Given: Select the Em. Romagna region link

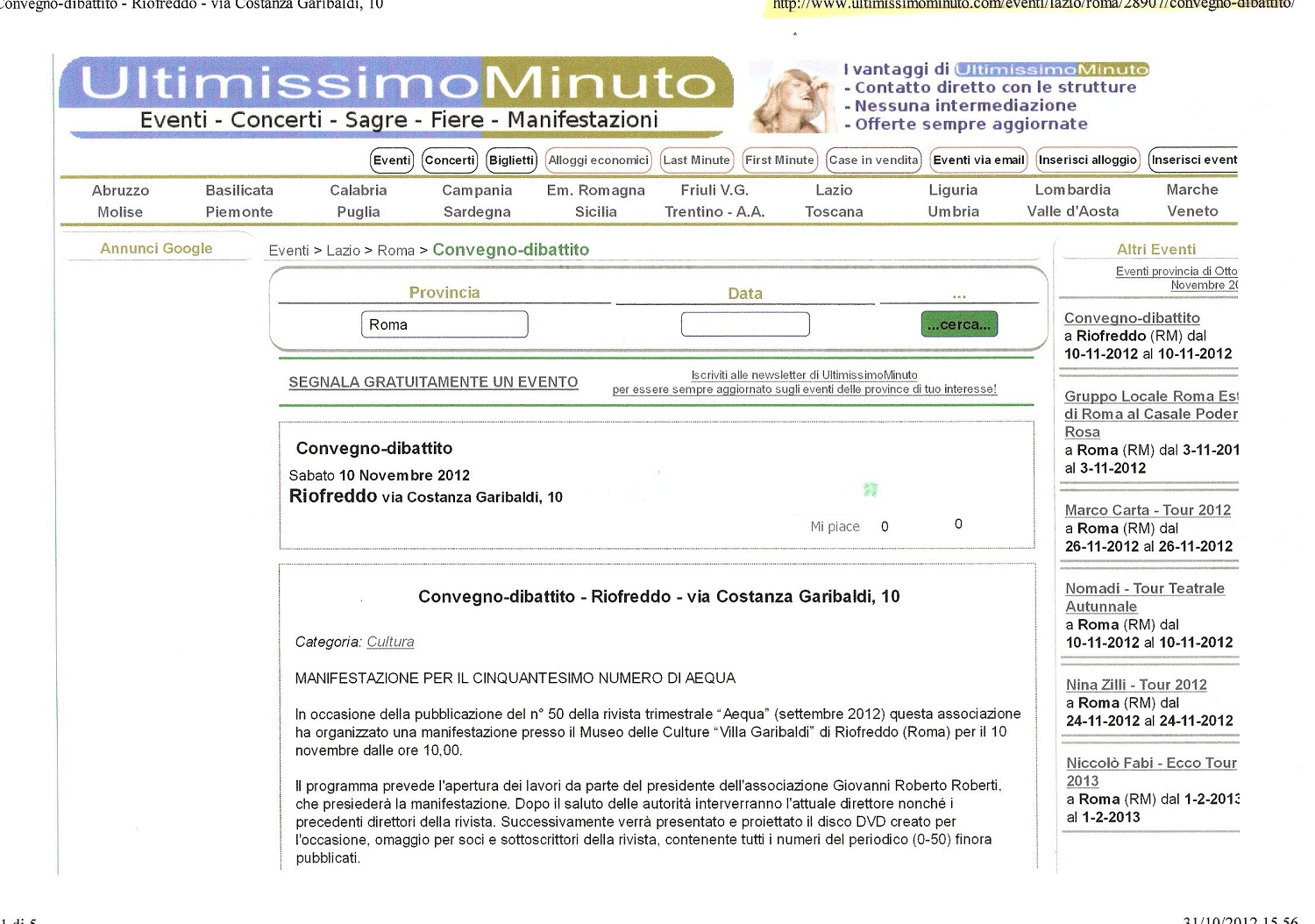Looking at the screenshot, I should tap(596, 190).
